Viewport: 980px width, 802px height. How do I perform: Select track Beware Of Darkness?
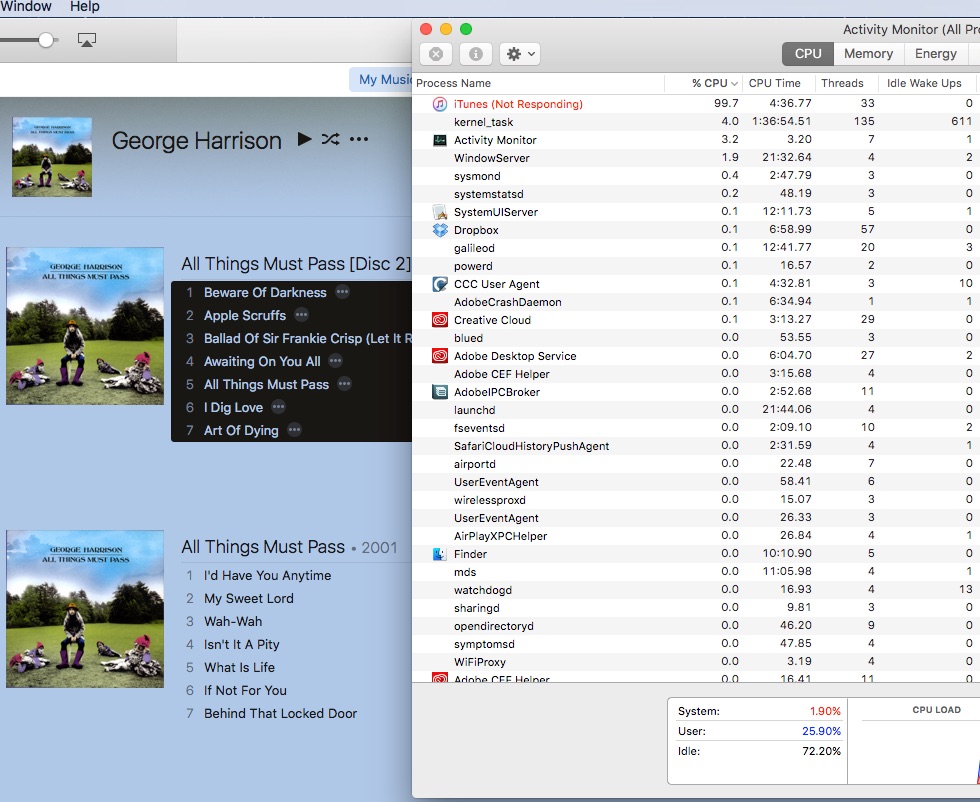click(292, 292)
